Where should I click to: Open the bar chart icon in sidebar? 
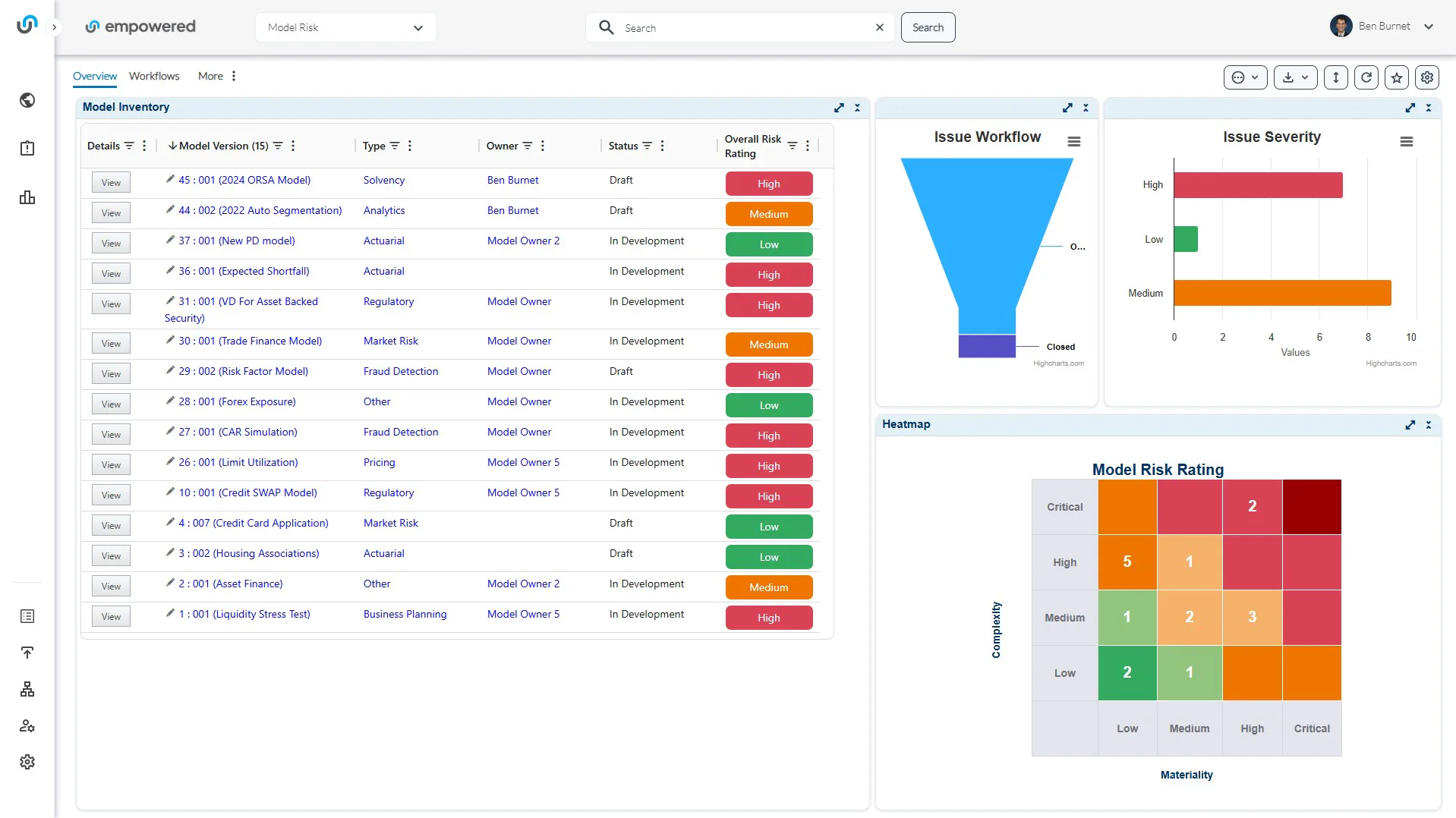tap(27, 197)
